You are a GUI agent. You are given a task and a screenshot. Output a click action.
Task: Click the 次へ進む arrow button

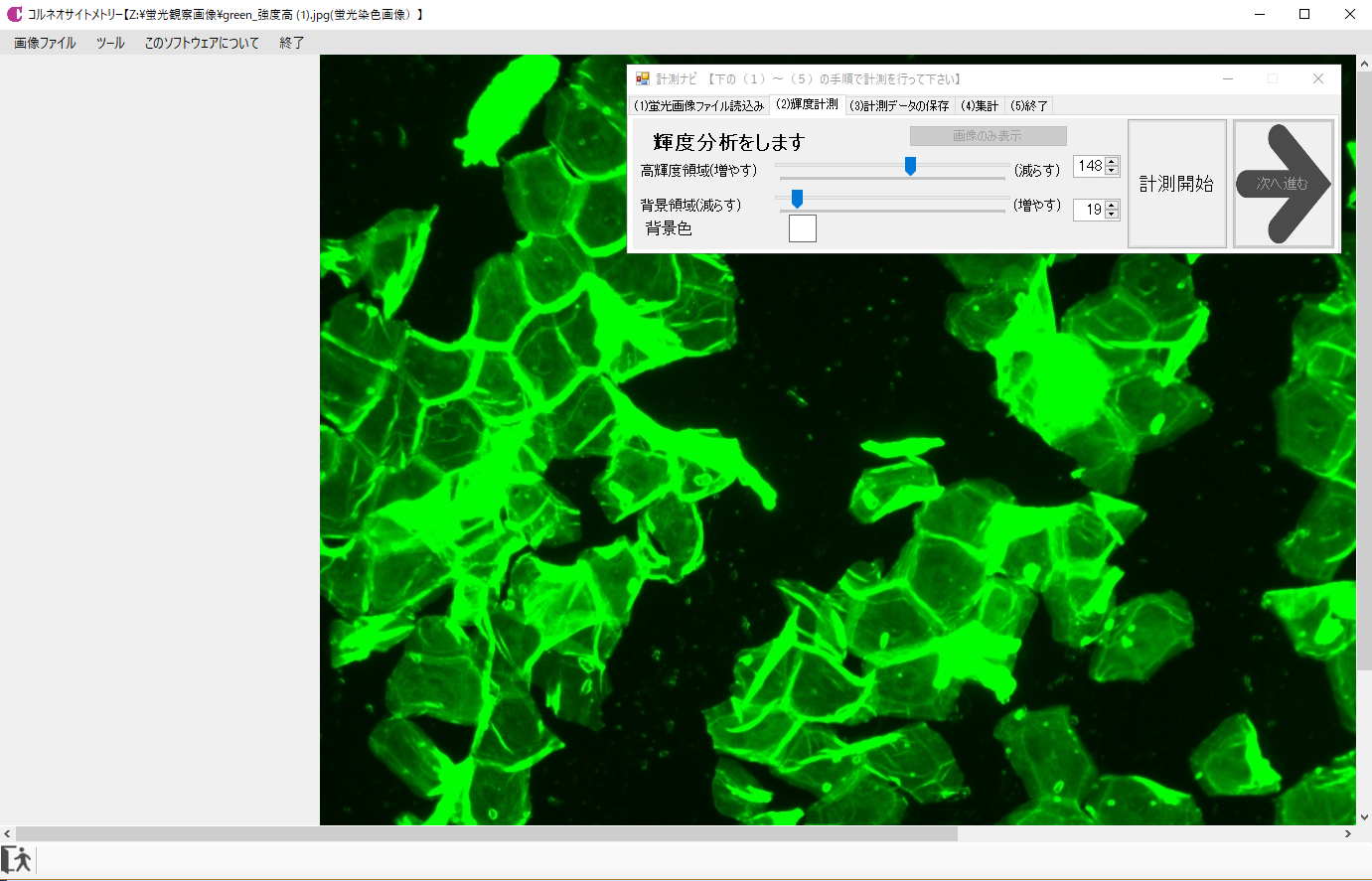(1283, 184)
